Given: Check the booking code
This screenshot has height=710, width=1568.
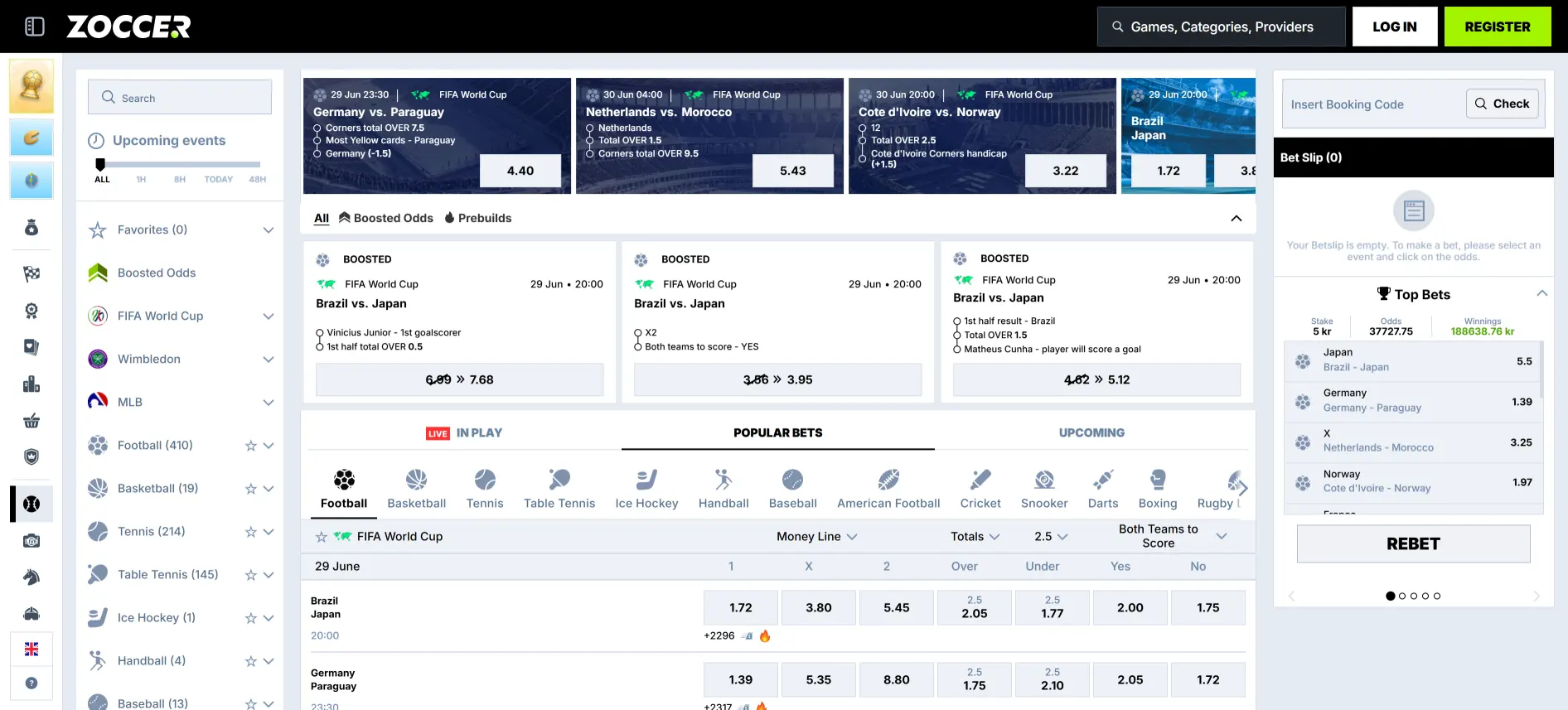Looking at the screenshot, I should [x=1503, y=104].
